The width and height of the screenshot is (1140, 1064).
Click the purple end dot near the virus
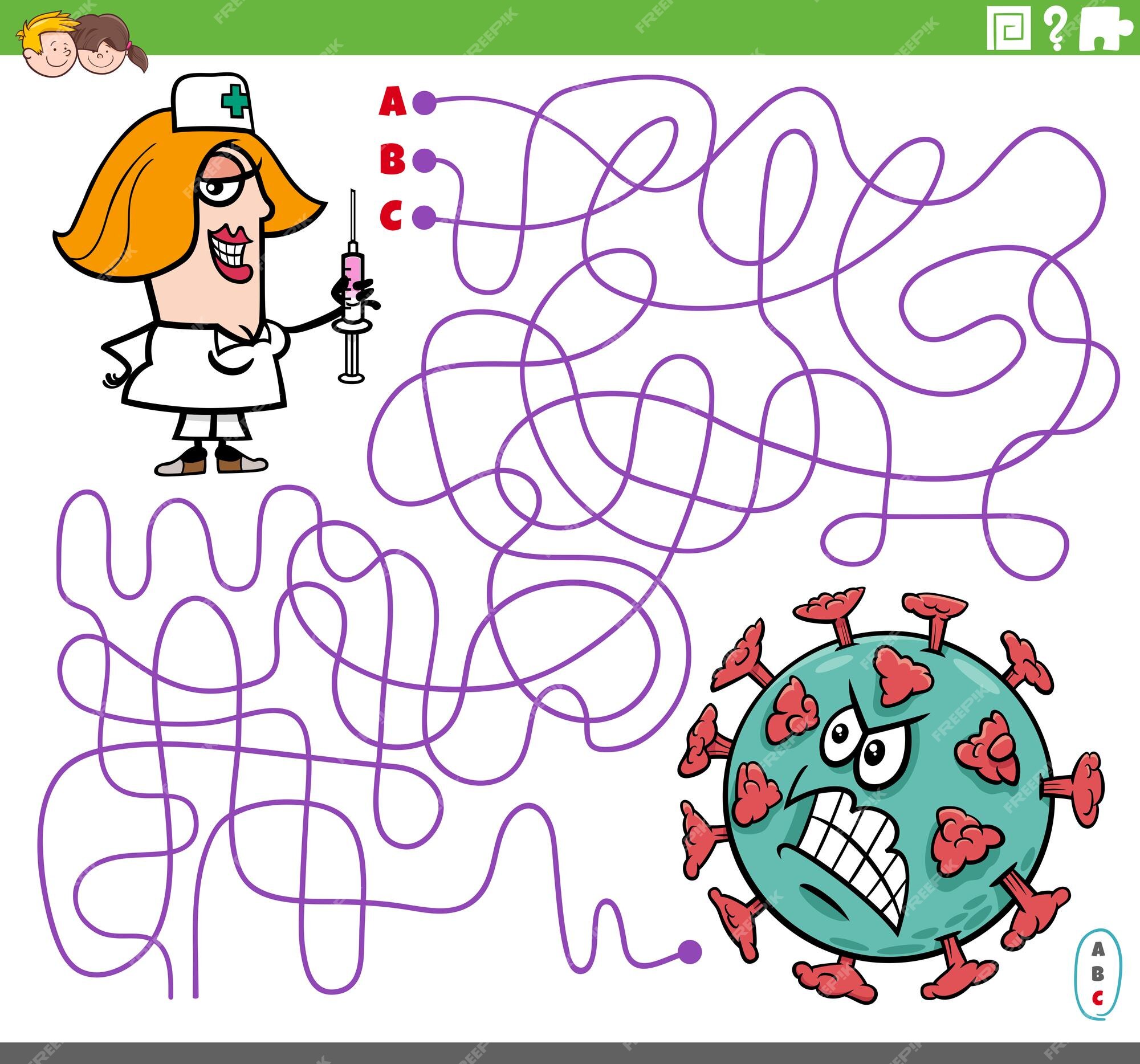[689, 952]
